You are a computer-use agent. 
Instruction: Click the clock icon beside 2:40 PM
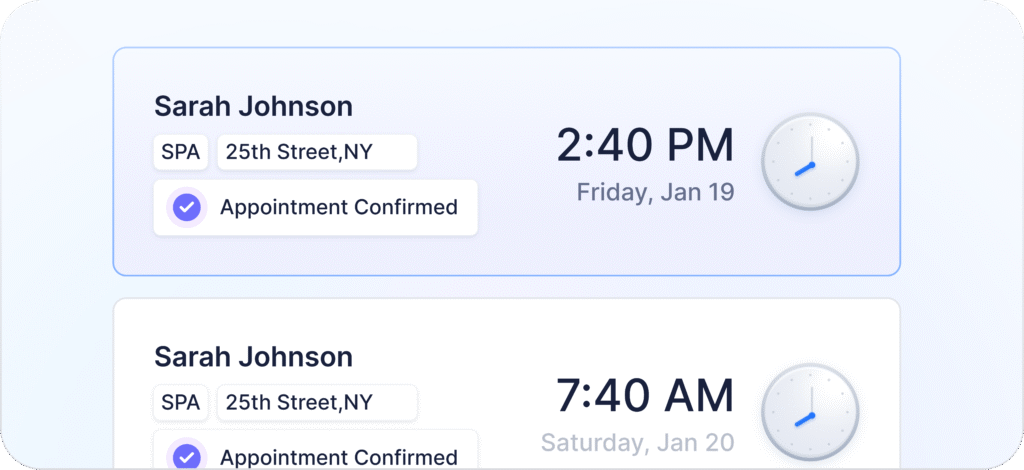click(810, 162)
